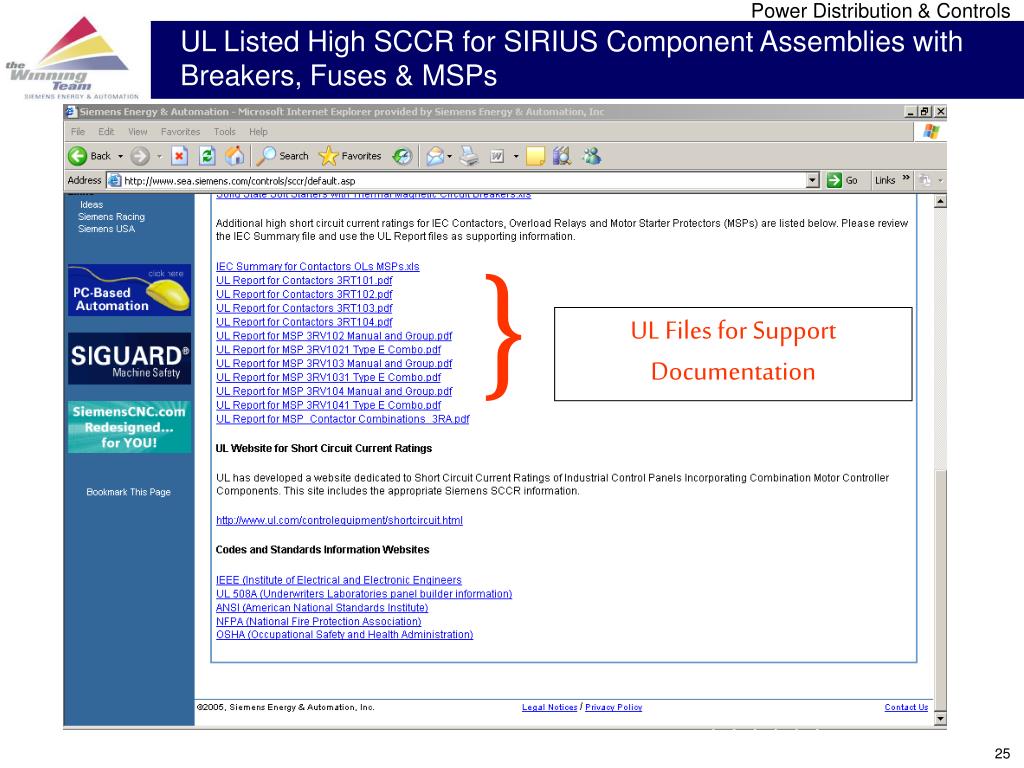
Task: Click Bookmark This Page in sidebar
Action: tap(129, 492)
